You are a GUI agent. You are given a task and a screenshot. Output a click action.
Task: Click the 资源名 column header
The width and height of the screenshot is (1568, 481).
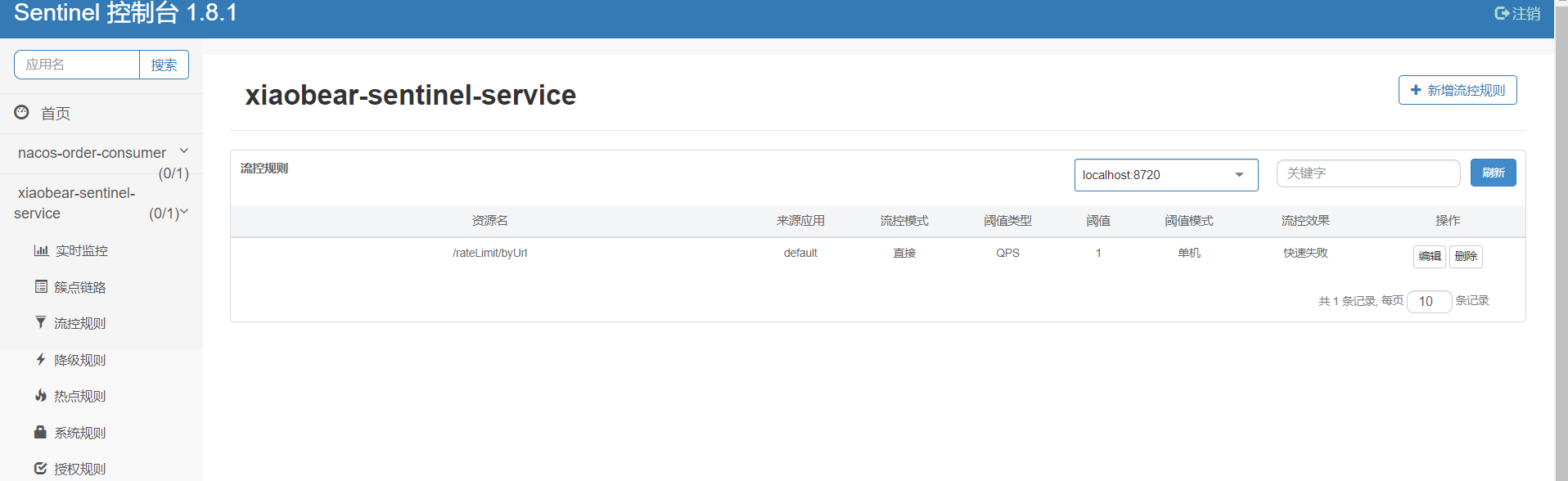pyautogui.click(x=489, y=221)
